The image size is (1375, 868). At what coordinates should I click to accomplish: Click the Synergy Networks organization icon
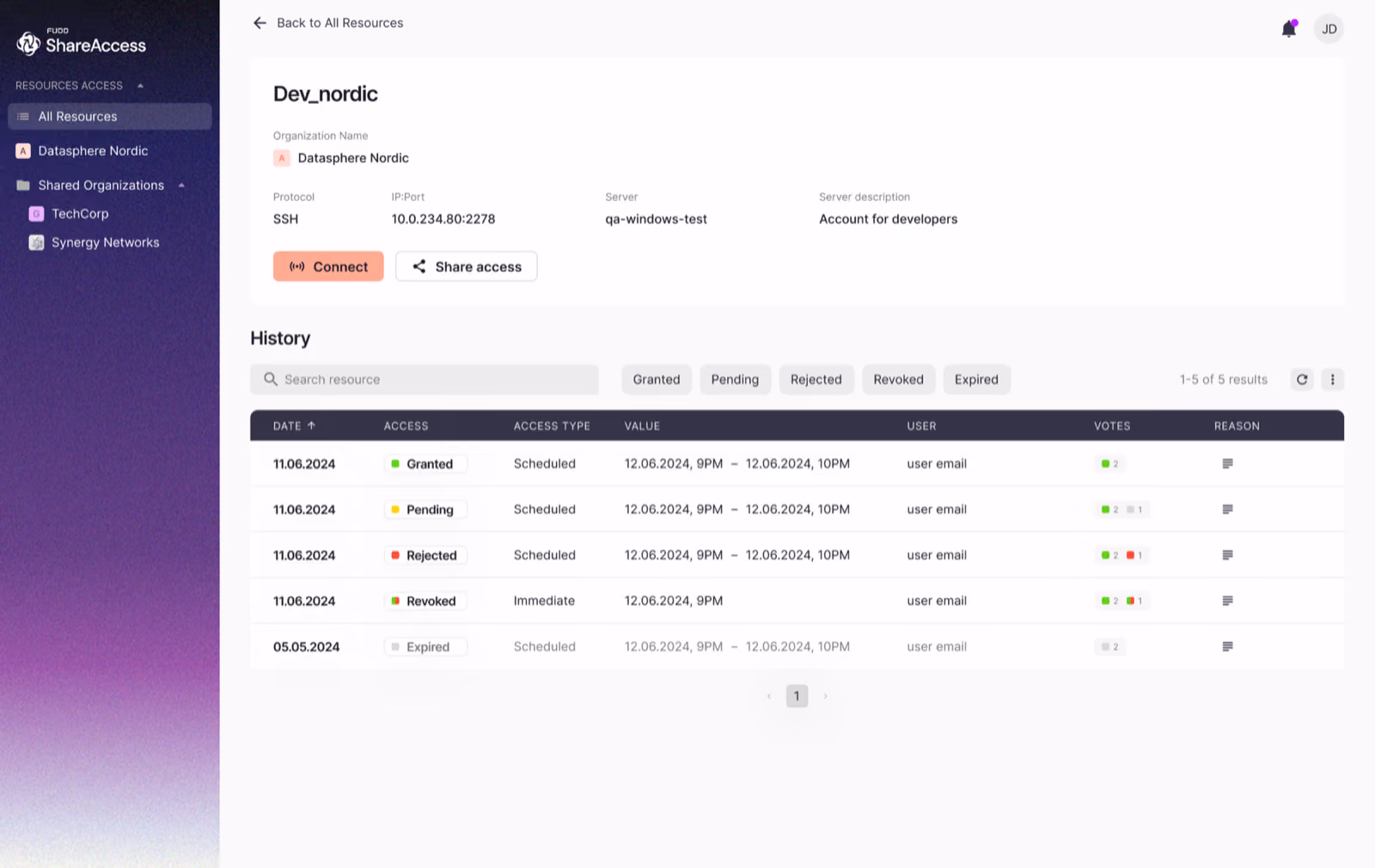pos(36,242)
